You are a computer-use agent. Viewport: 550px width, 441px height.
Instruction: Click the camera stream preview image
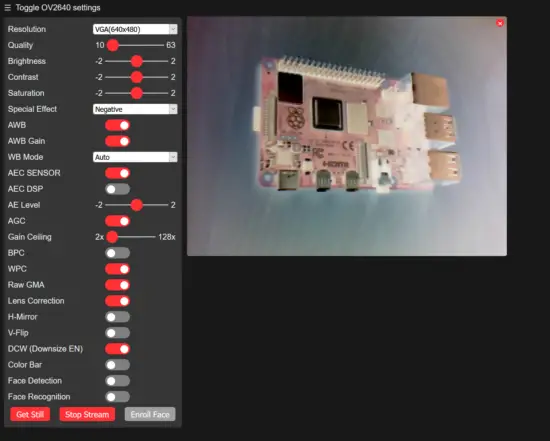[347, 136]
